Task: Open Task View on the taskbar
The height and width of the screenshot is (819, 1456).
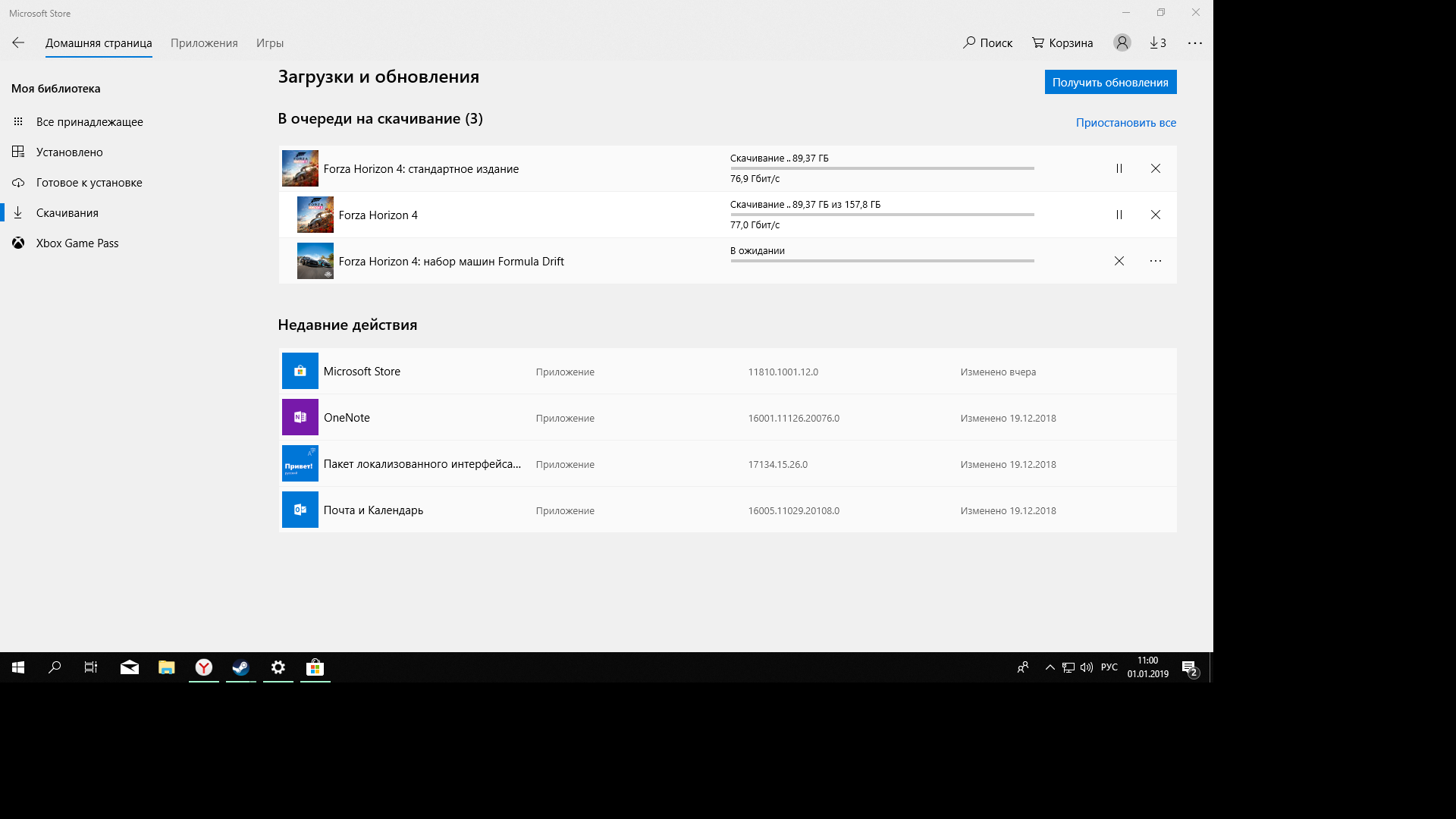Action: (x=91, y=667)
